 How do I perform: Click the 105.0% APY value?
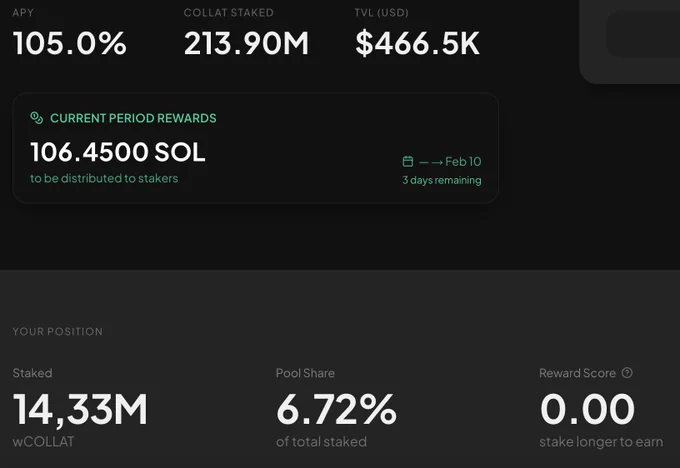coord(70,43)
